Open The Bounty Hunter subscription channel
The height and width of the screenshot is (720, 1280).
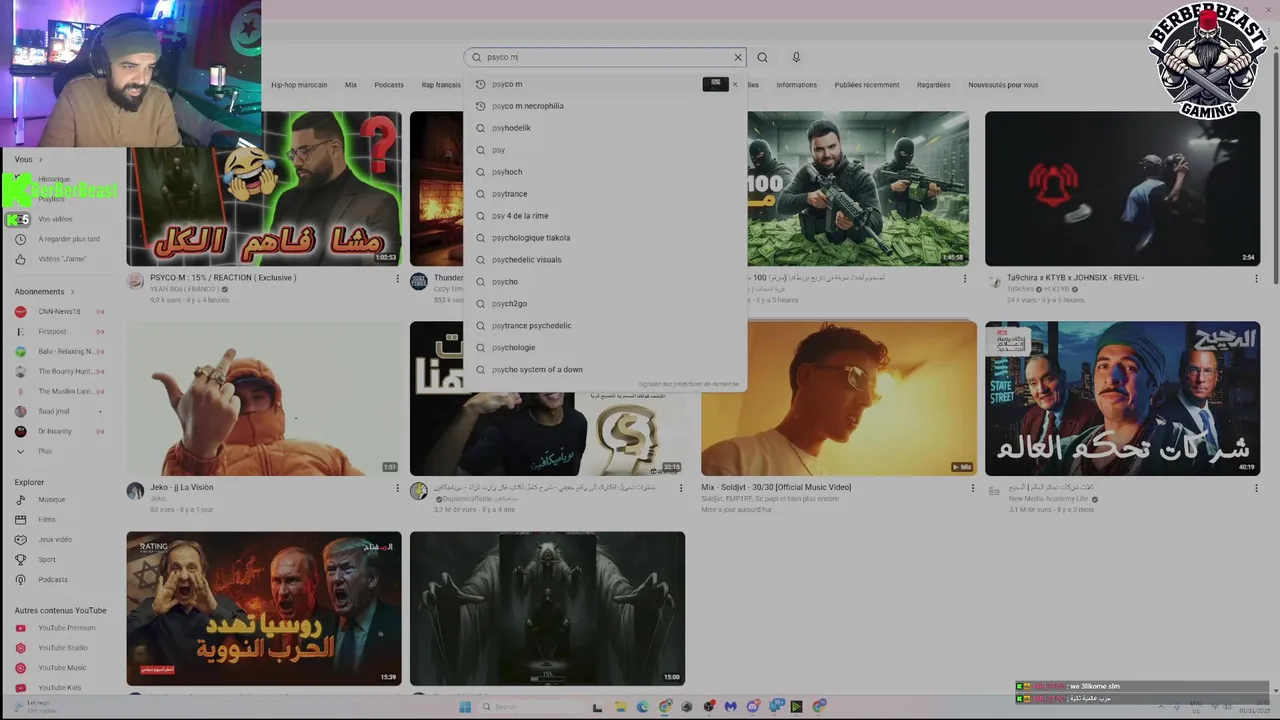(60, 372)
